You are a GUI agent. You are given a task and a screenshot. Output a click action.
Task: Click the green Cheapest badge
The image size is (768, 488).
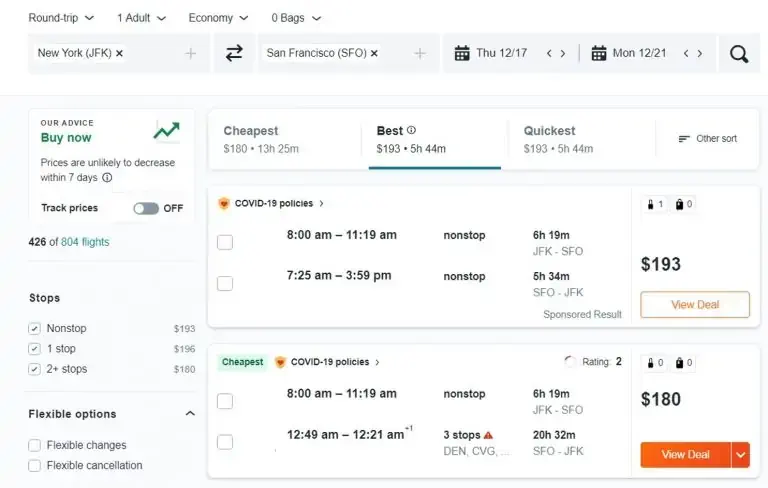pos(242,362)
